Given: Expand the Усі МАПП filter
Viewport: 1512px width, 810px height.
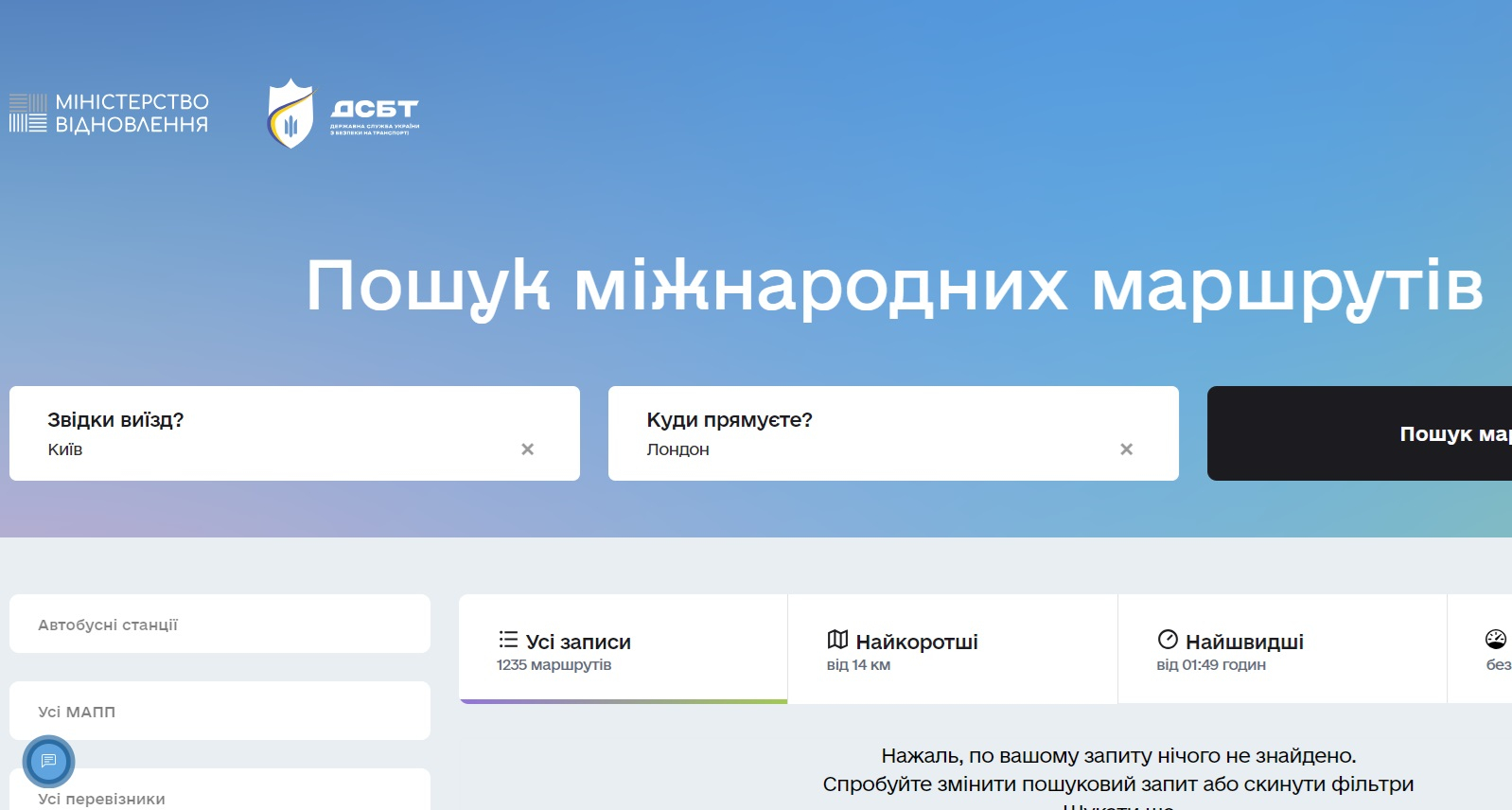Looking at the screenshot, I should (220, 711).
